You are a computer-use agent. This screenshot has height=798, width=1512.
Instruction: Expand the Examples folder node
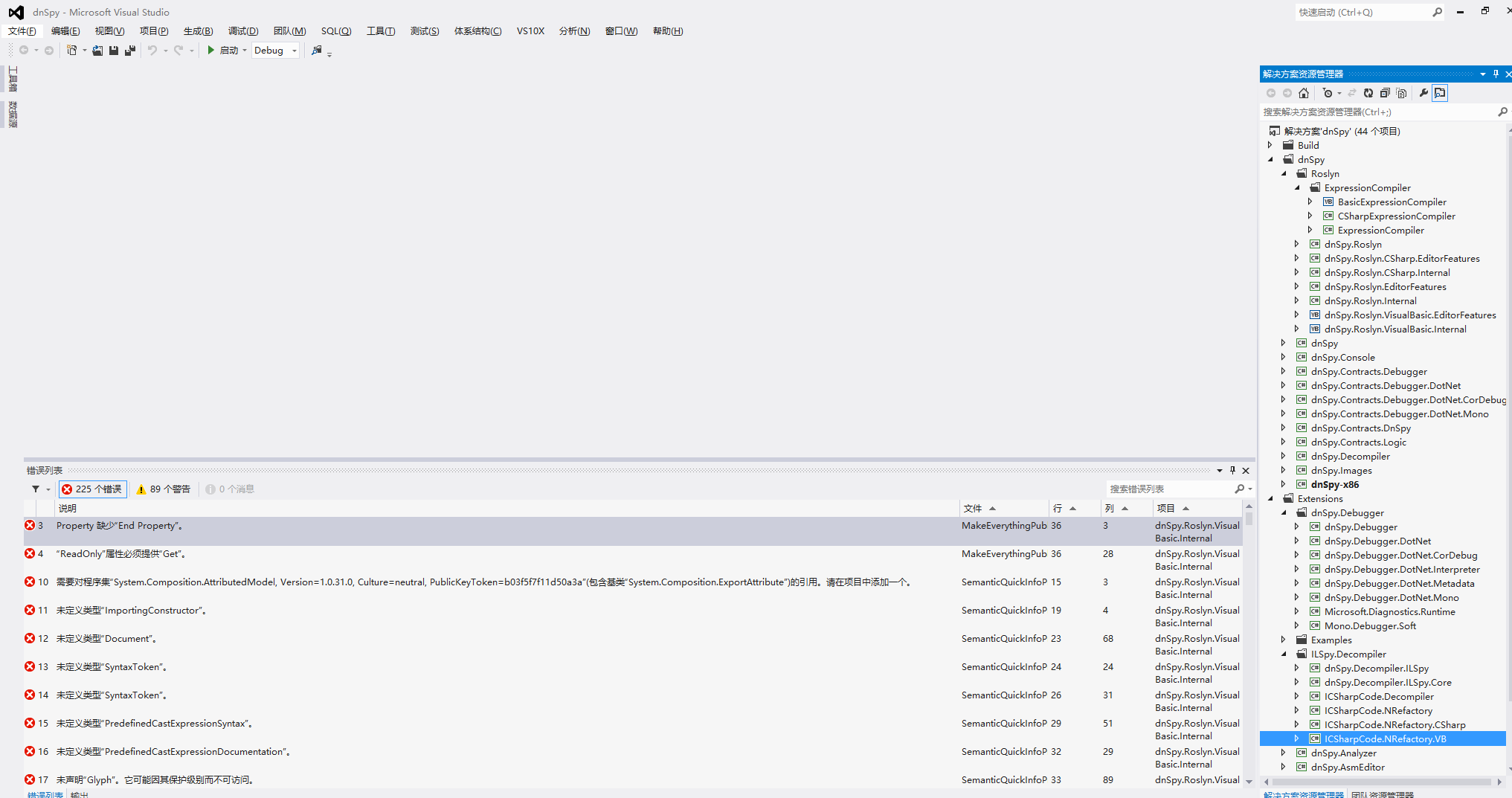tap(1284, 640)
